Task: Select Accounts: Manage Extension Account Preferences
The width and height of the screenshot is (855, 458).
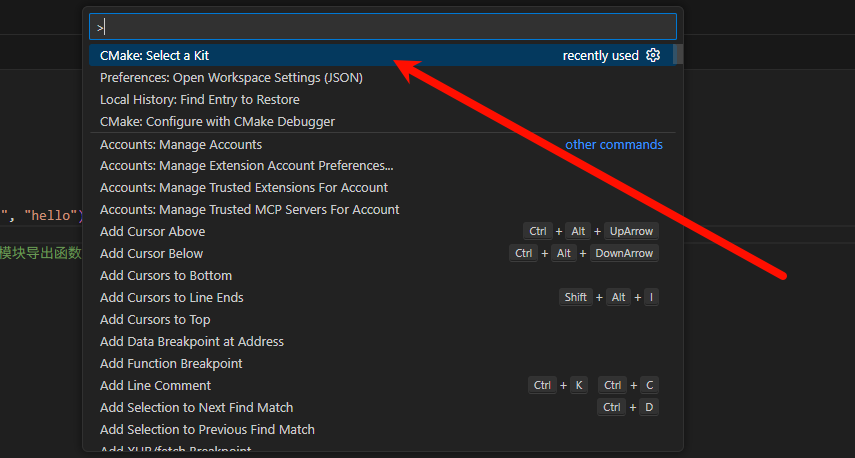Action: [381, 166]
